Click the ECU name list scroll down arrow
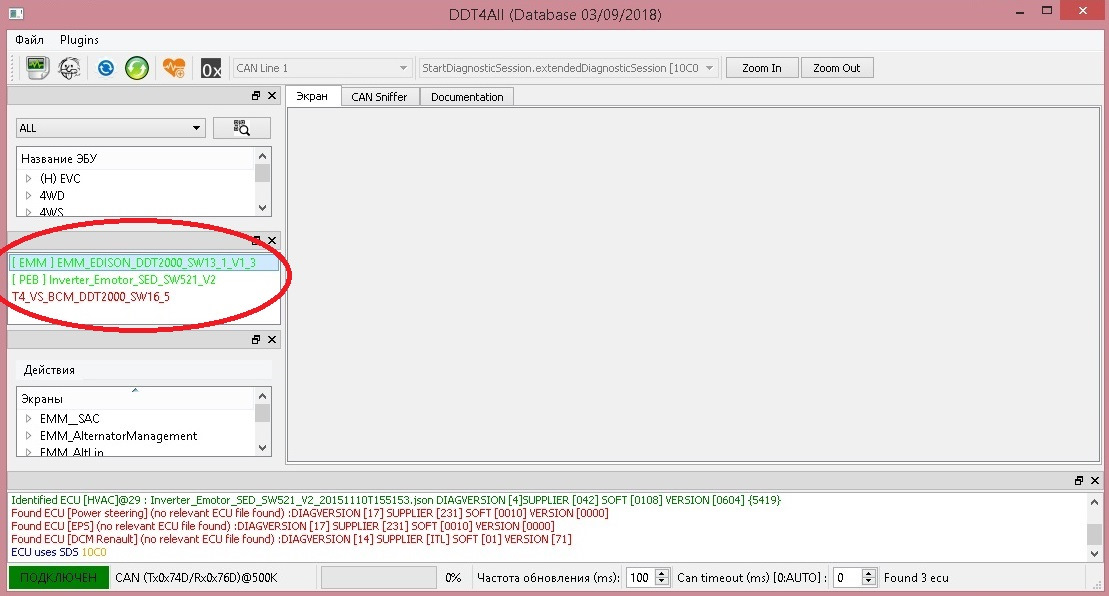The width and height of the screenshot is (1109, 596). click(262, 208)
